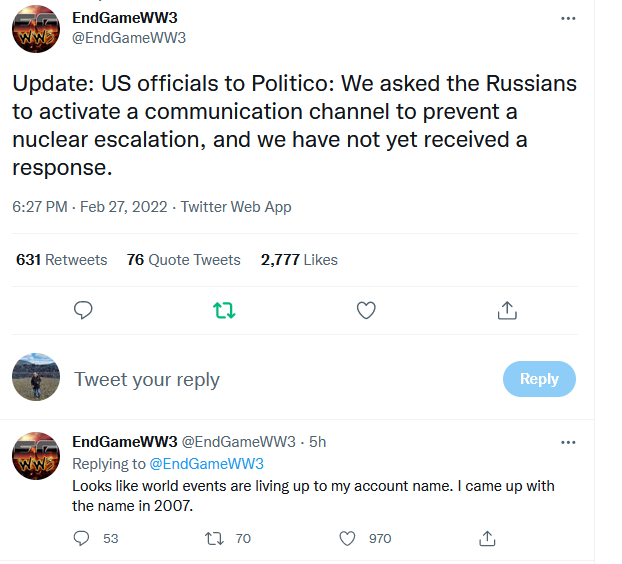Viewport: 622px width, 564px height.
Task: View the 2,777 Likes list
Action: (x=299, y=260)
